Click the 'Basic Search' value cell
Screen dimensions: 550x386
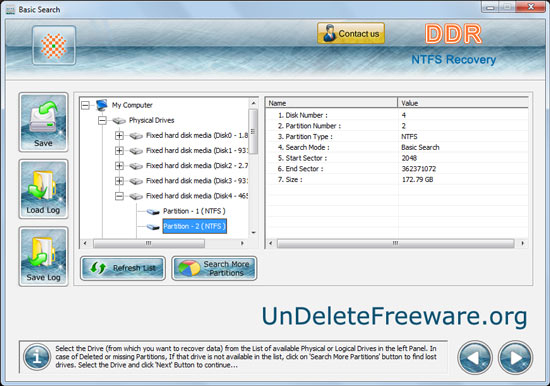click(420, 147)
